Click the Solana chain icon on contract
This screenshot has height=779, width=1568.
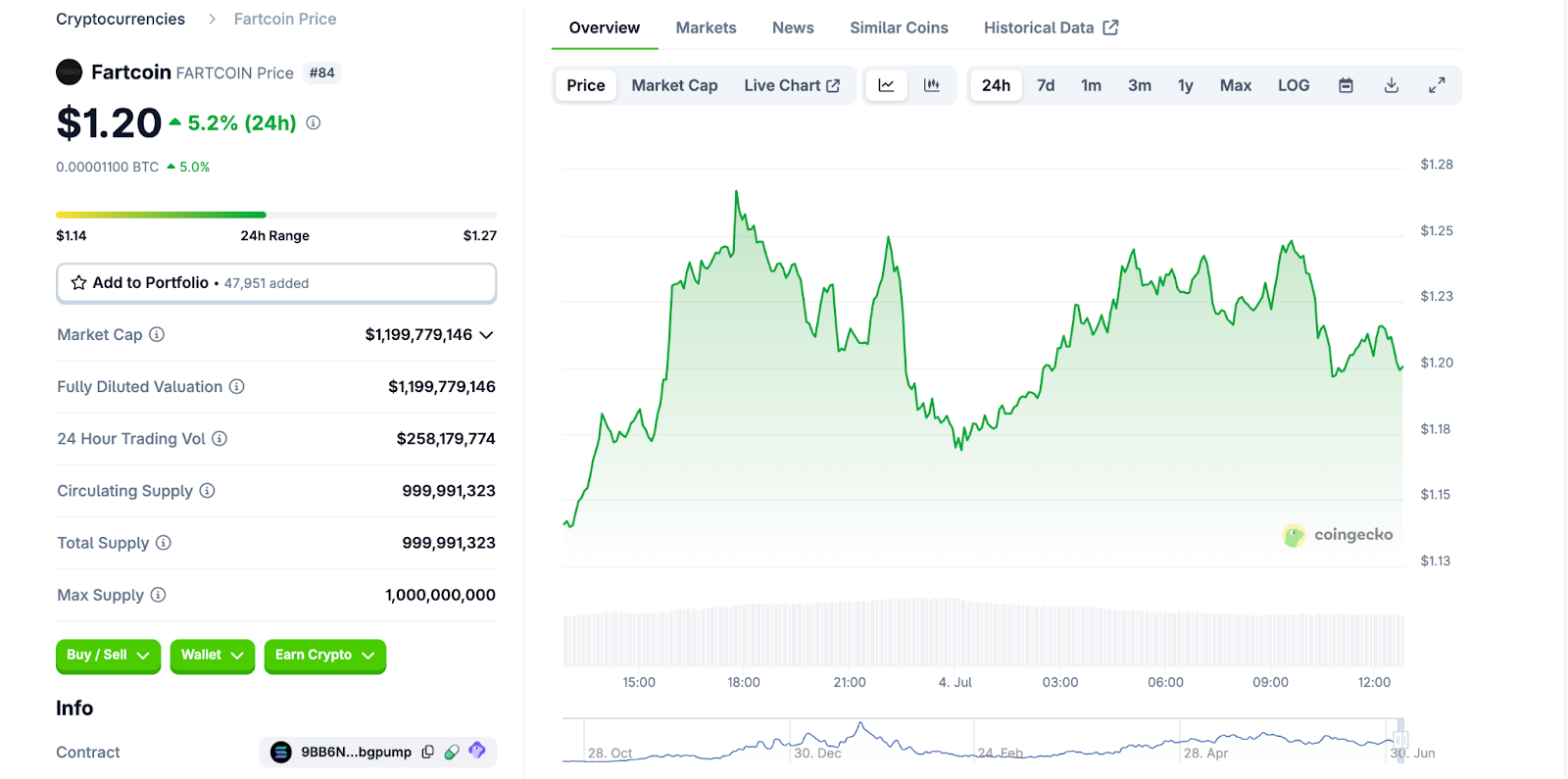tap(281, 752)
